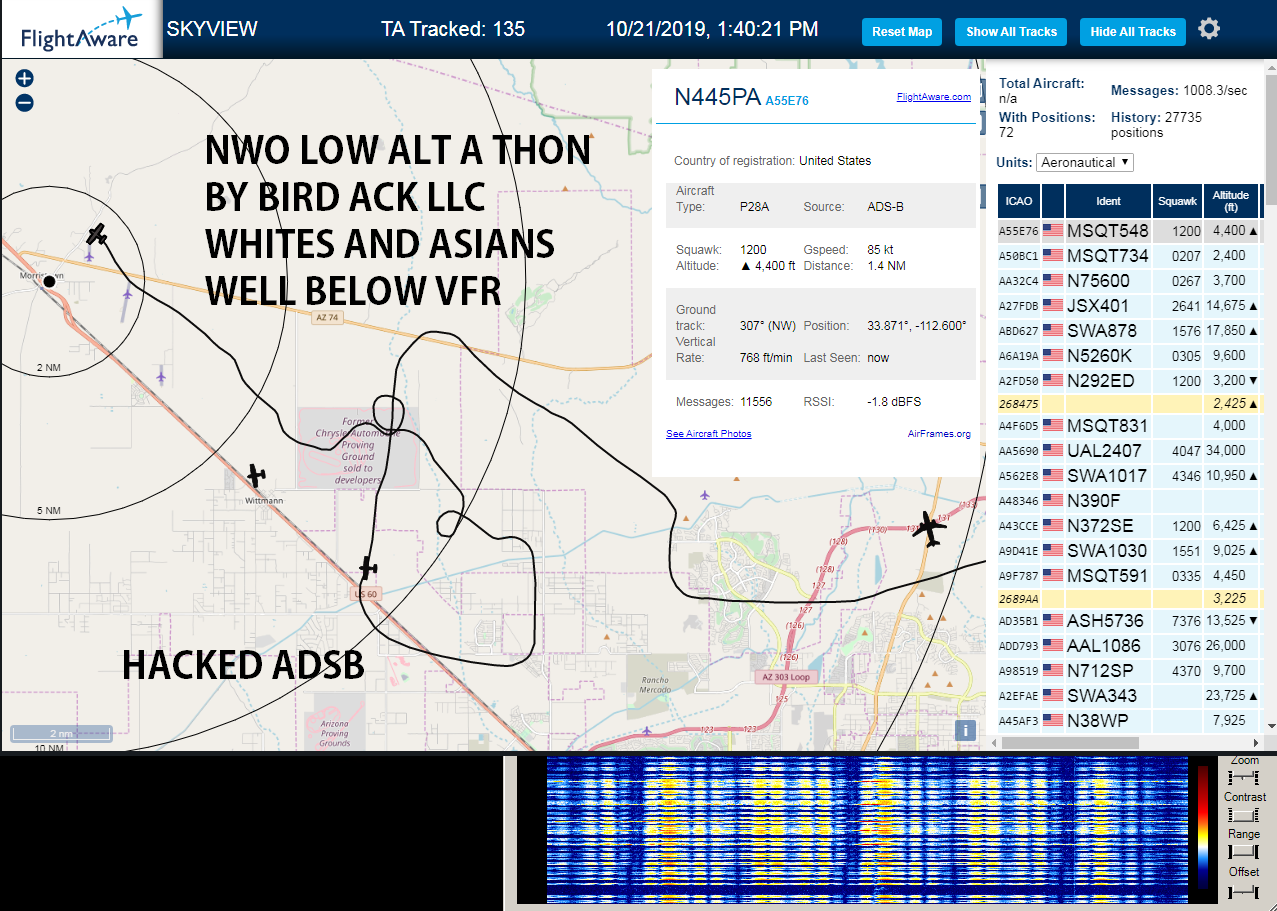Zoom out the map with minus icon

coord(25,102)
